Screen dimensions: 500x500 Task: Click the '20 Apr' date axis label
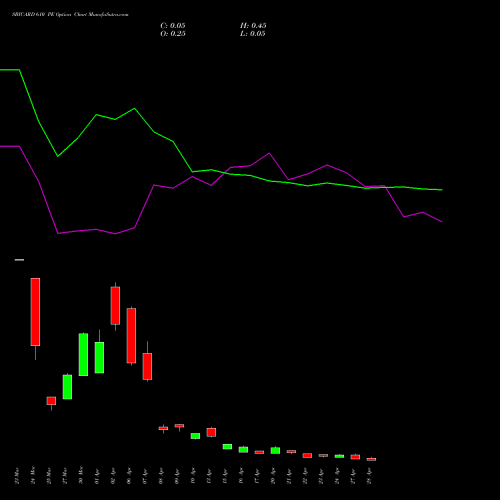coord(273,476)
